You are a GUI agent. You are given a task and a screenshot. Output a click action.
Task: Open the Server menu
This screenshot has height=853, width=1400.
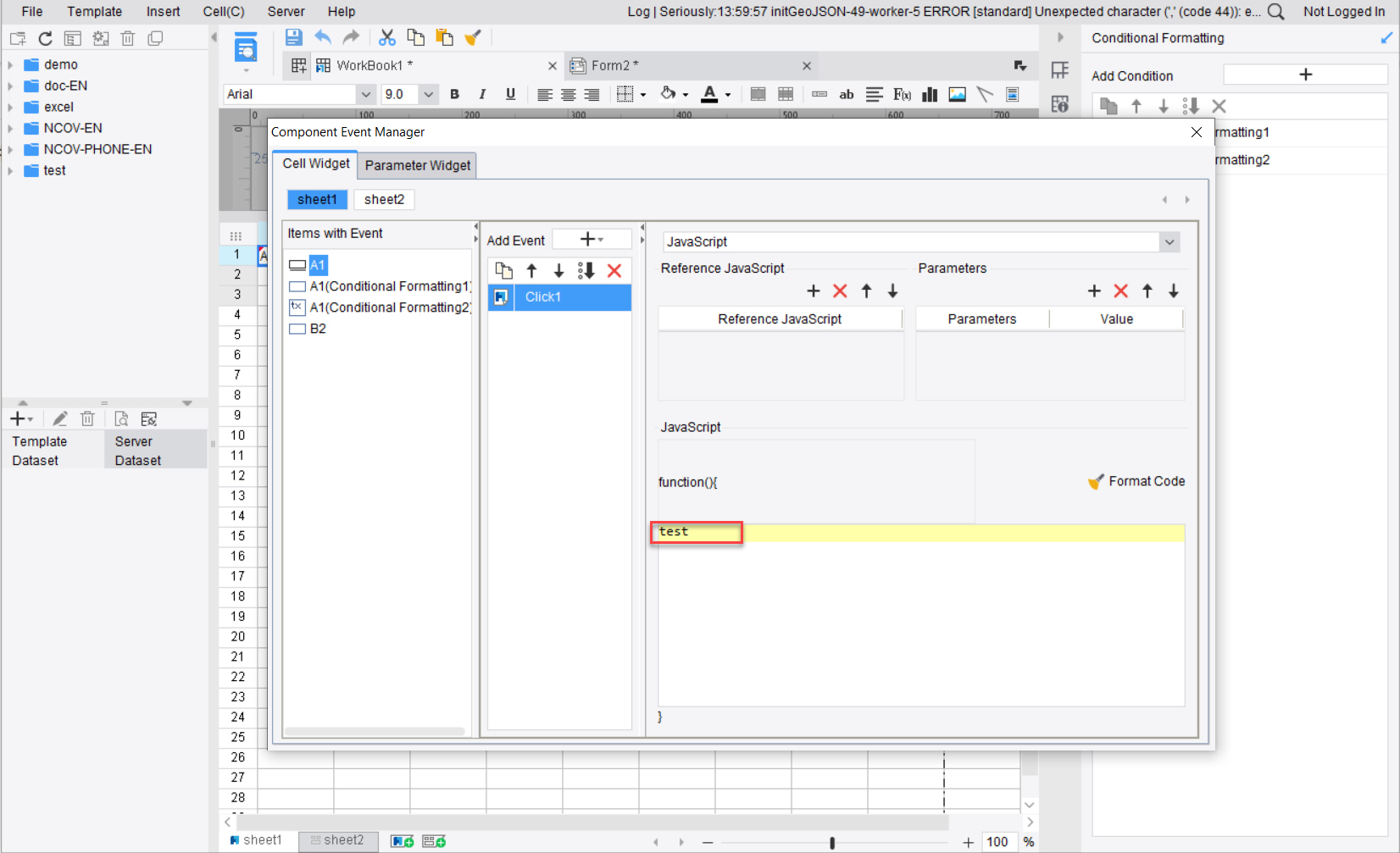click(286, 11)
